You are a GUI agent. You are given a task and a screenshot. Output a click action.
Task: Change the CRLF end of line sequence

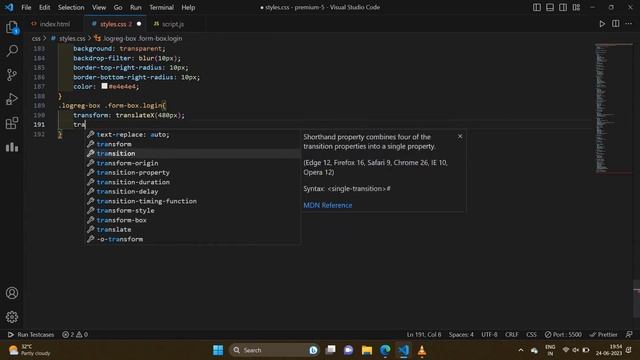pyautogui.click(x=511, y=334)
